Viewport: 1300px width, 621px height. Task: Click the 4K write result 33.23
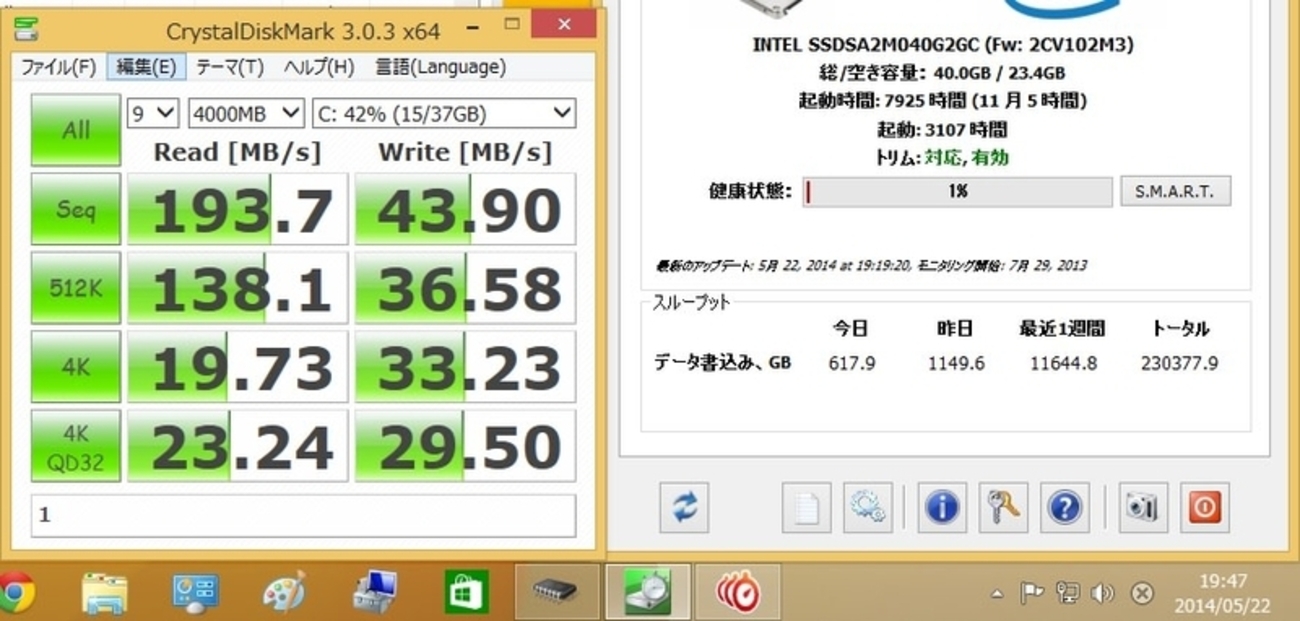(466, 367)
